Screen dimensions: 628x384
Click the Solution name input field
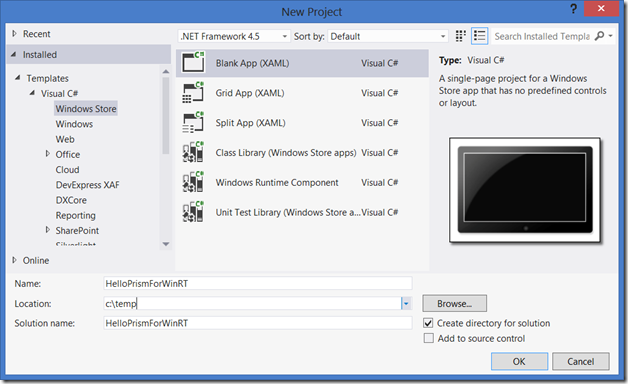[x=258, y=323]
